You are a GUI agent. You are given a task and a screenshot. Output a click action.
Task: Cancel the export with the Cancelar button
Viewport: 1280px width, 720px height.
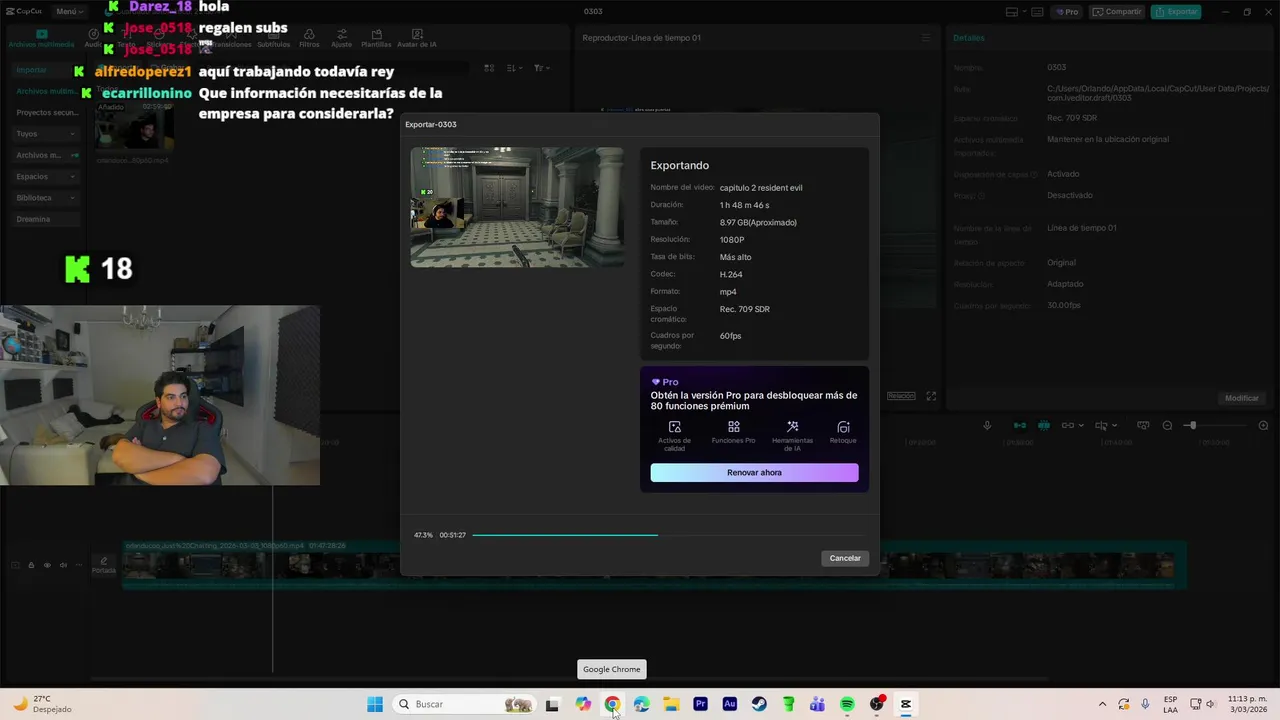(x=845, y=558)
